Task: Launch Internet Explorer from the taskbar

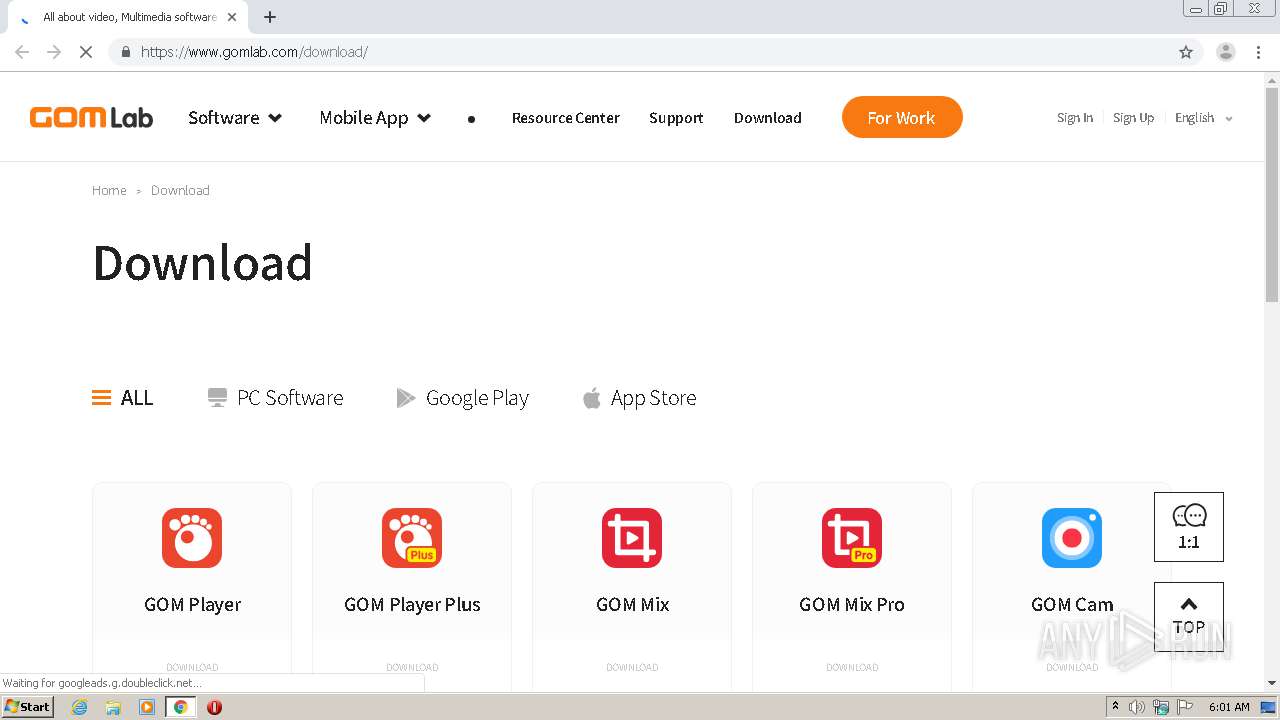Action: pyautogui.click(x=80, y=707)
